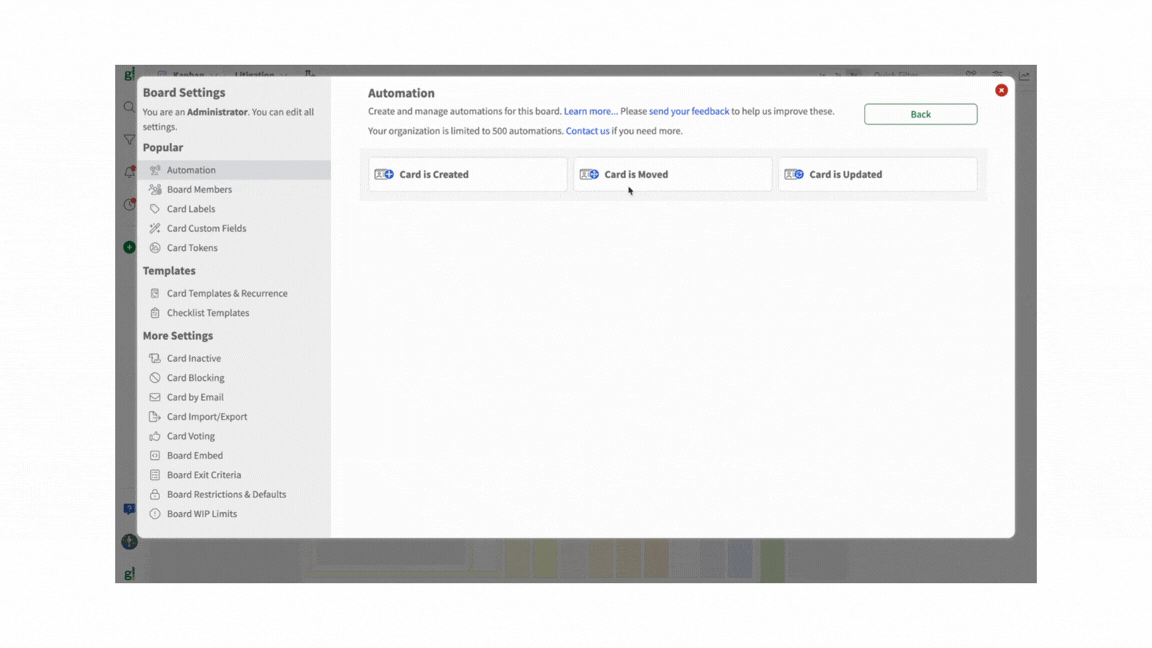Choose the Card is Updated trigger
Image resolution: width=1152 pixels, height=648 pixels.
(x=878, y=174)
